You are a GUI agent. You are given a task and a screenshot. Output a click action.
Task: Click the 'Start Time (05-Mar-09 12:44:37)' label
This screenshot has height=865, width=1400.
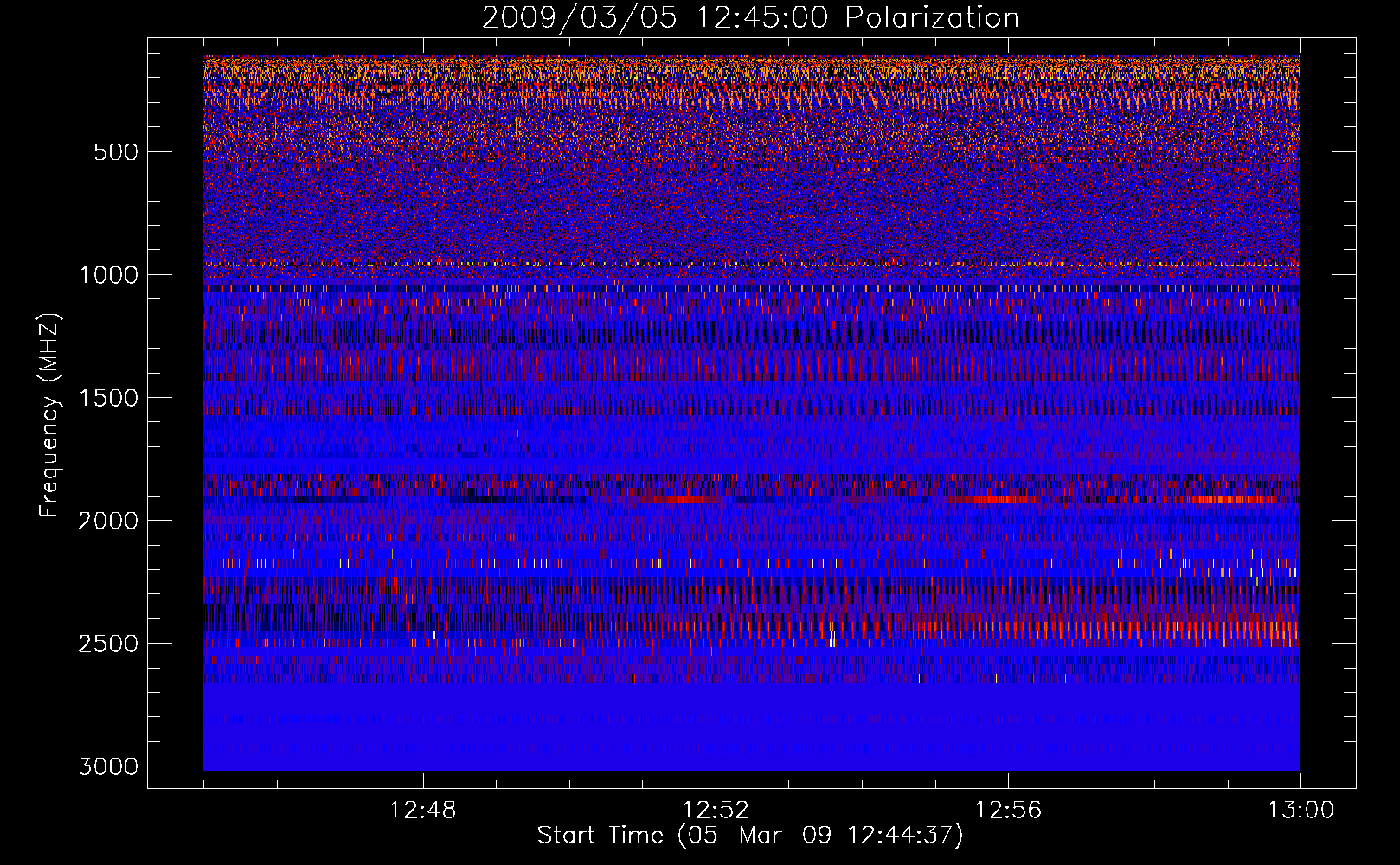(x=750, y=836)
